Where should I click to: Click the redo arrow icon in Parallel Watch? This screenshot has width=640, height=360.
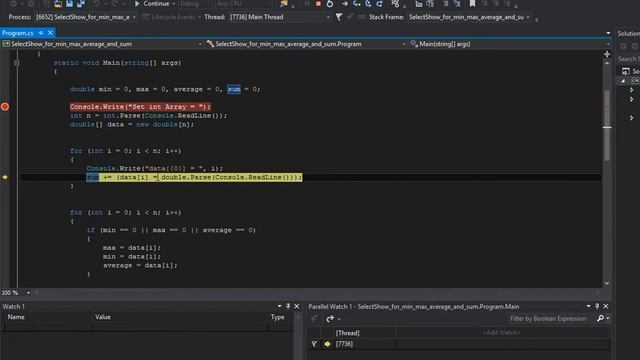(330, 318)
